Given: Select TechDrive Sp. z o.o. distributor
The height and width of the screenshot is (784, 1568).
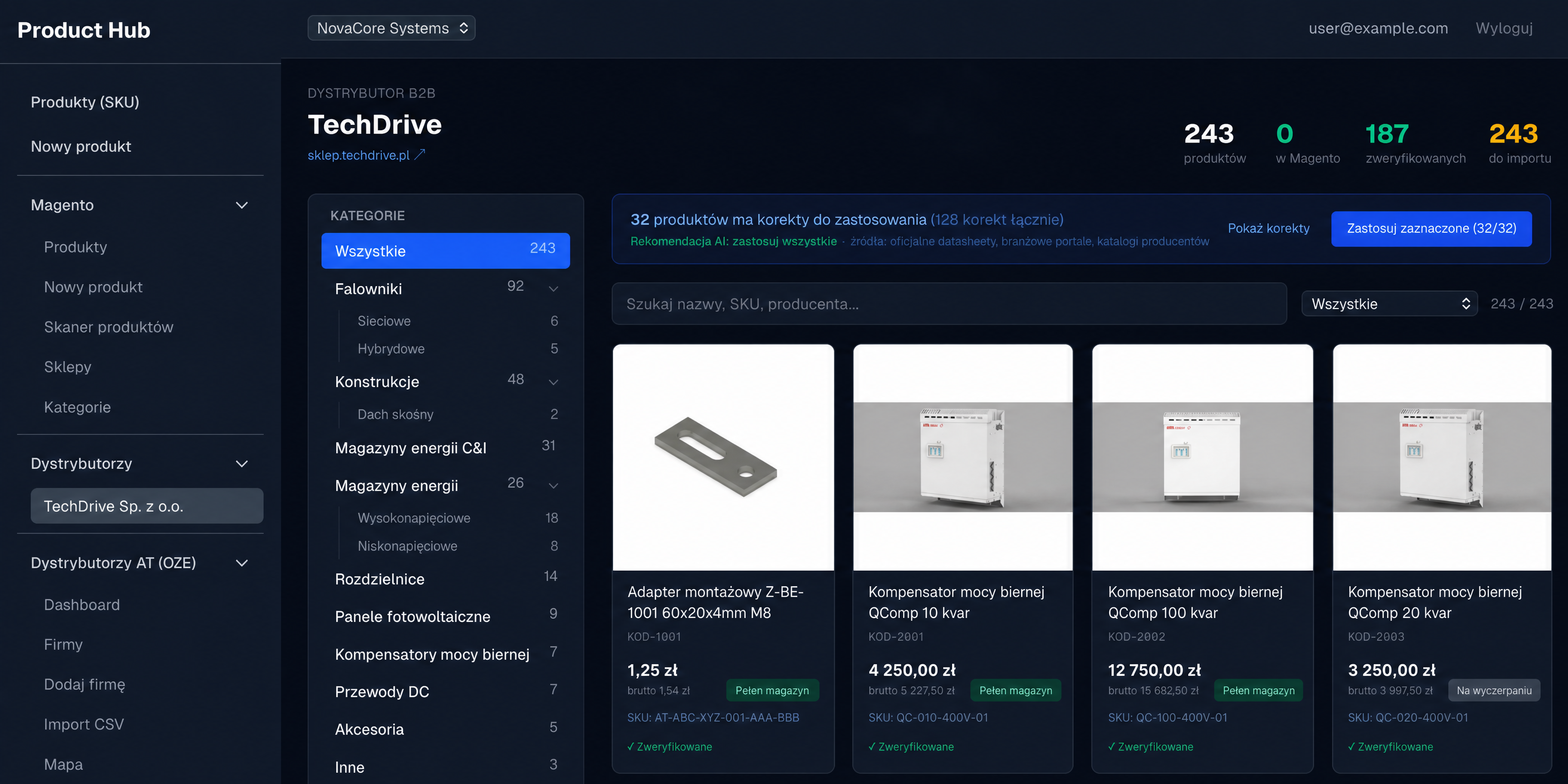Looking at the screenshot, I should (x=146, y=506).
